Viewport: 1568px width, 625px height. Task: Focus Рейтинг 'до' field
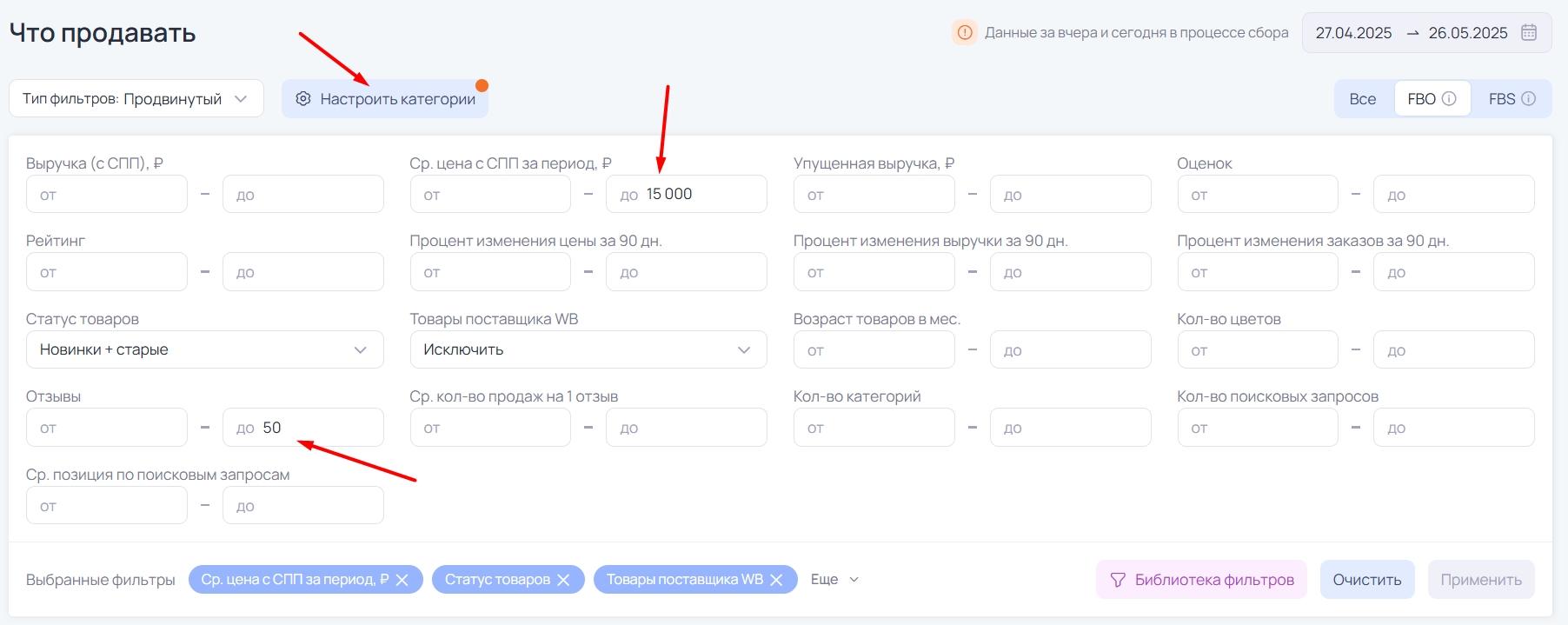point(303,272)
